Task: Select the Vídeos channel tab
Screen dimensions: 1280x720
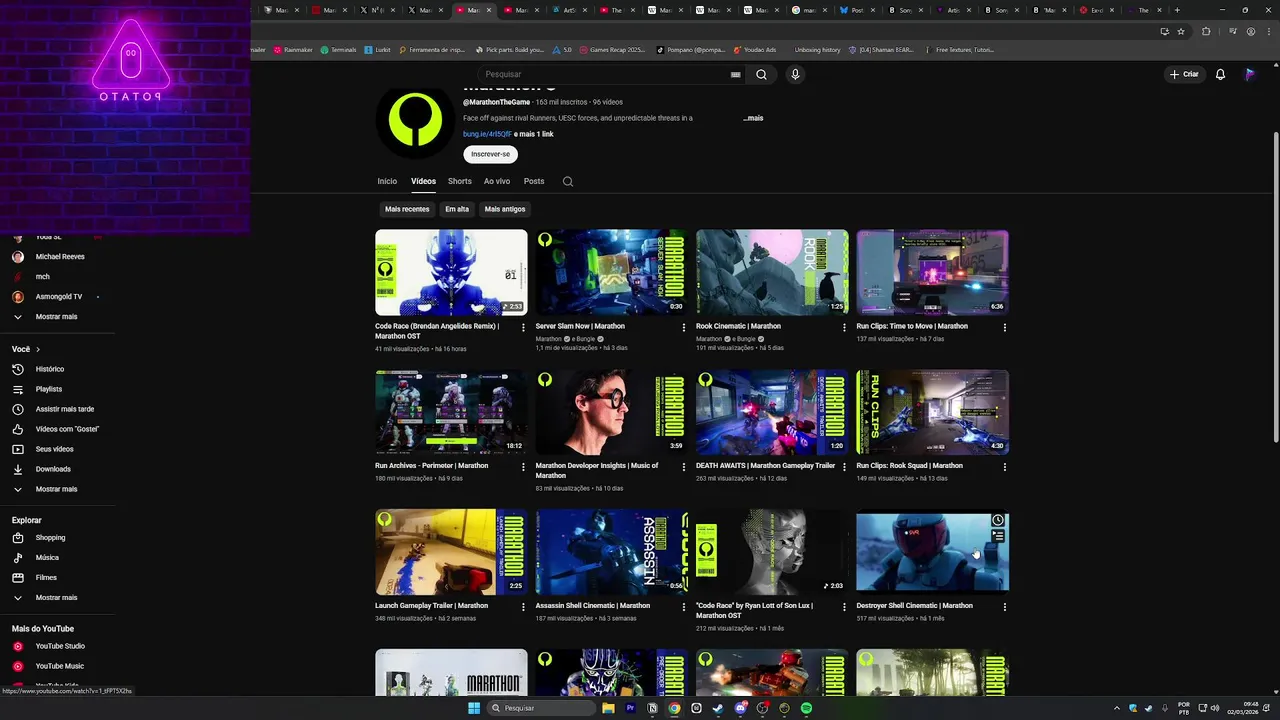Action: [x=423, y=182]
